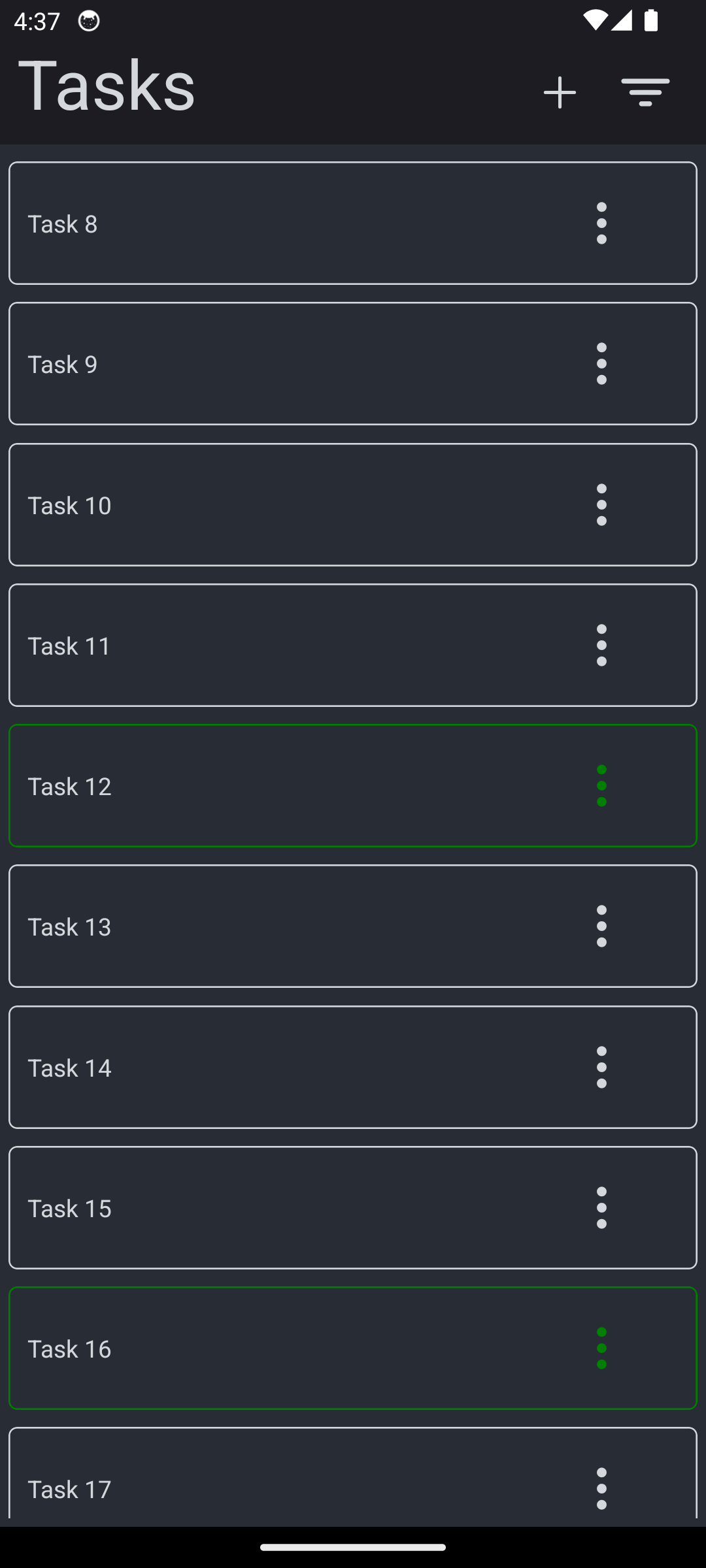The height and width of the screenshot is (1568, 706).
Task: Tap the Tasks page title
Action: pyautogui.click(x=107, y=86)
